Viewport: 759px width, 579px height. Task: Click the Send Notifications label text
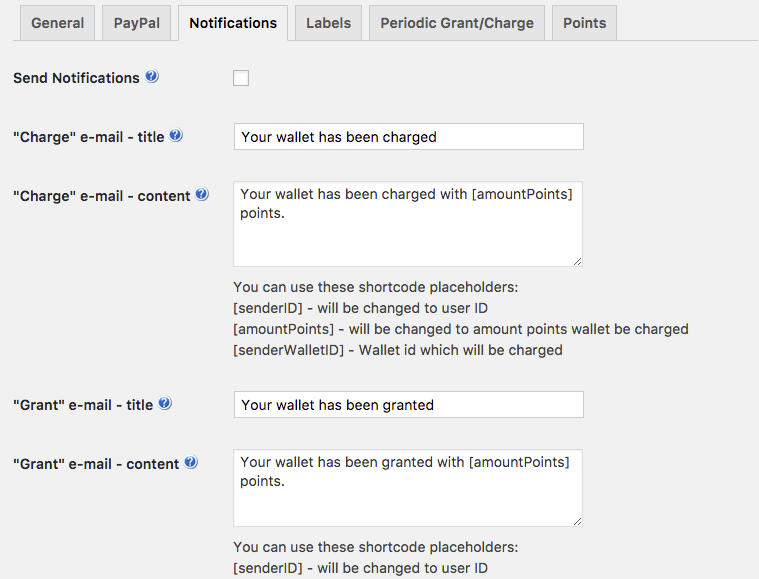pyautogui.click(x=76, y=78)
